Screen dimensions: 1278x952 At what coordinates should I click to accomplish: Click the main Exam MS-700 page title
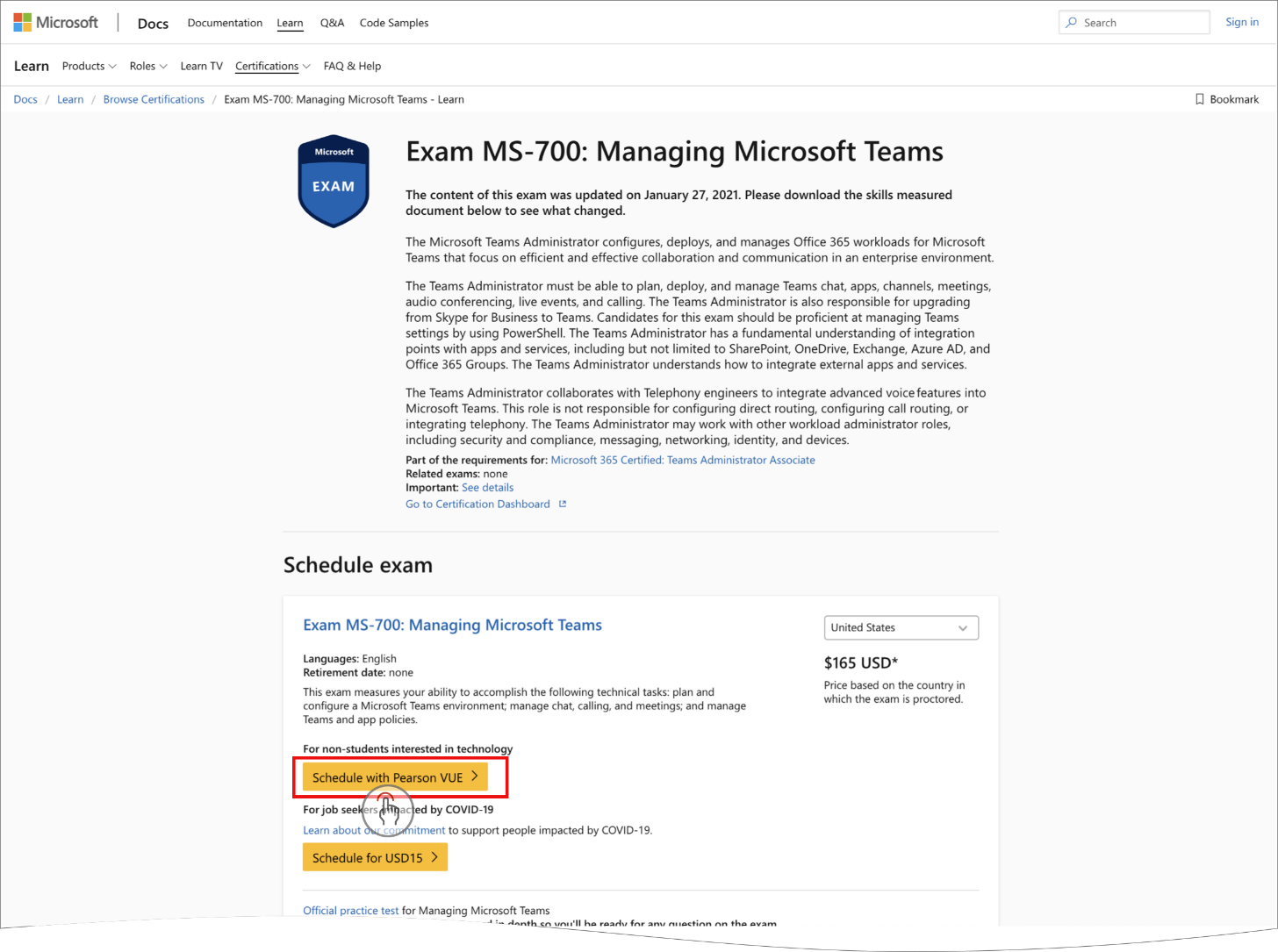pos(674,152)
